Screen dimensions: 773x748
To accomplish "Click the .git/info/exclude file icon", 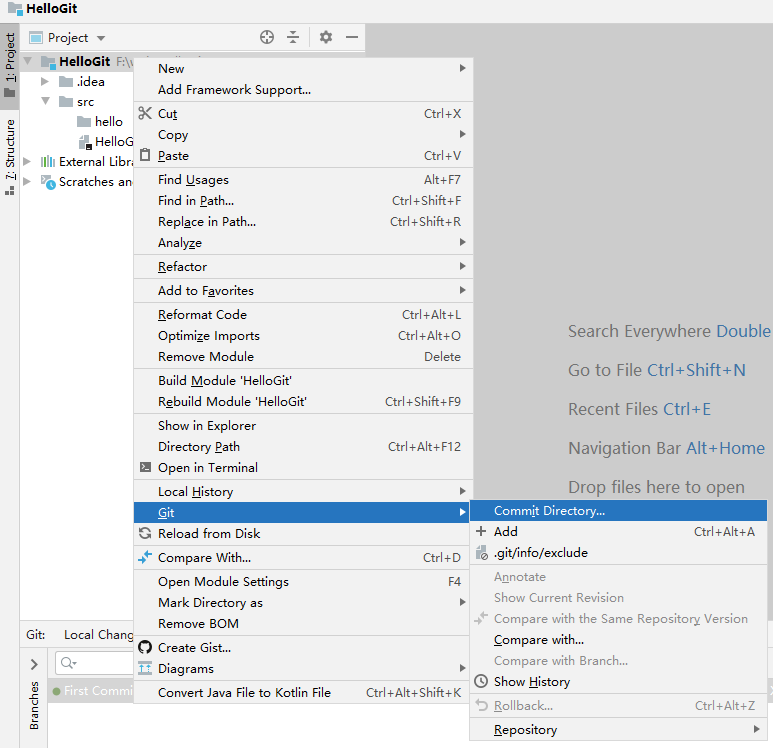I will [x=482, y=552].
